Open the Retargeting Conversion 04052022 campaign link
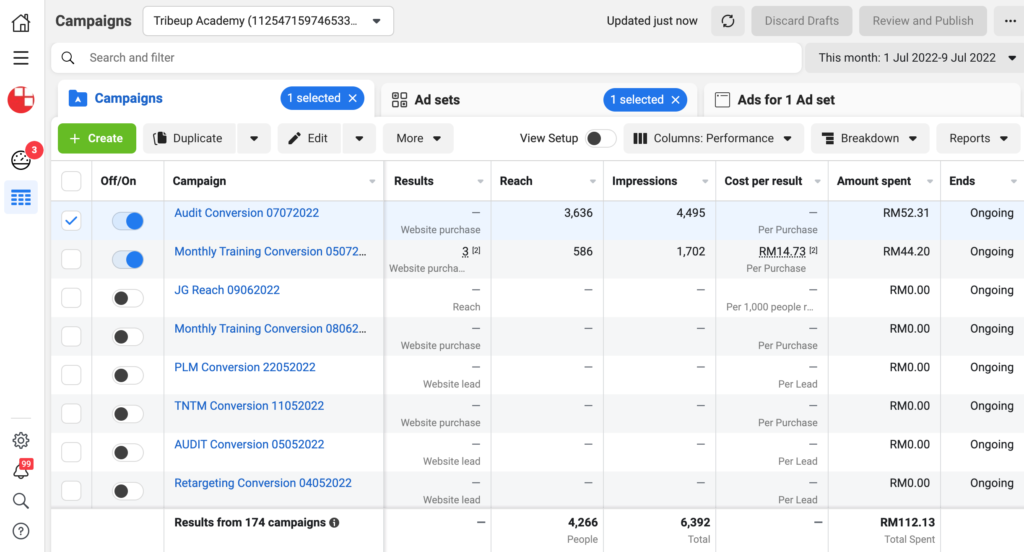1024x552 pixels. 263,483
